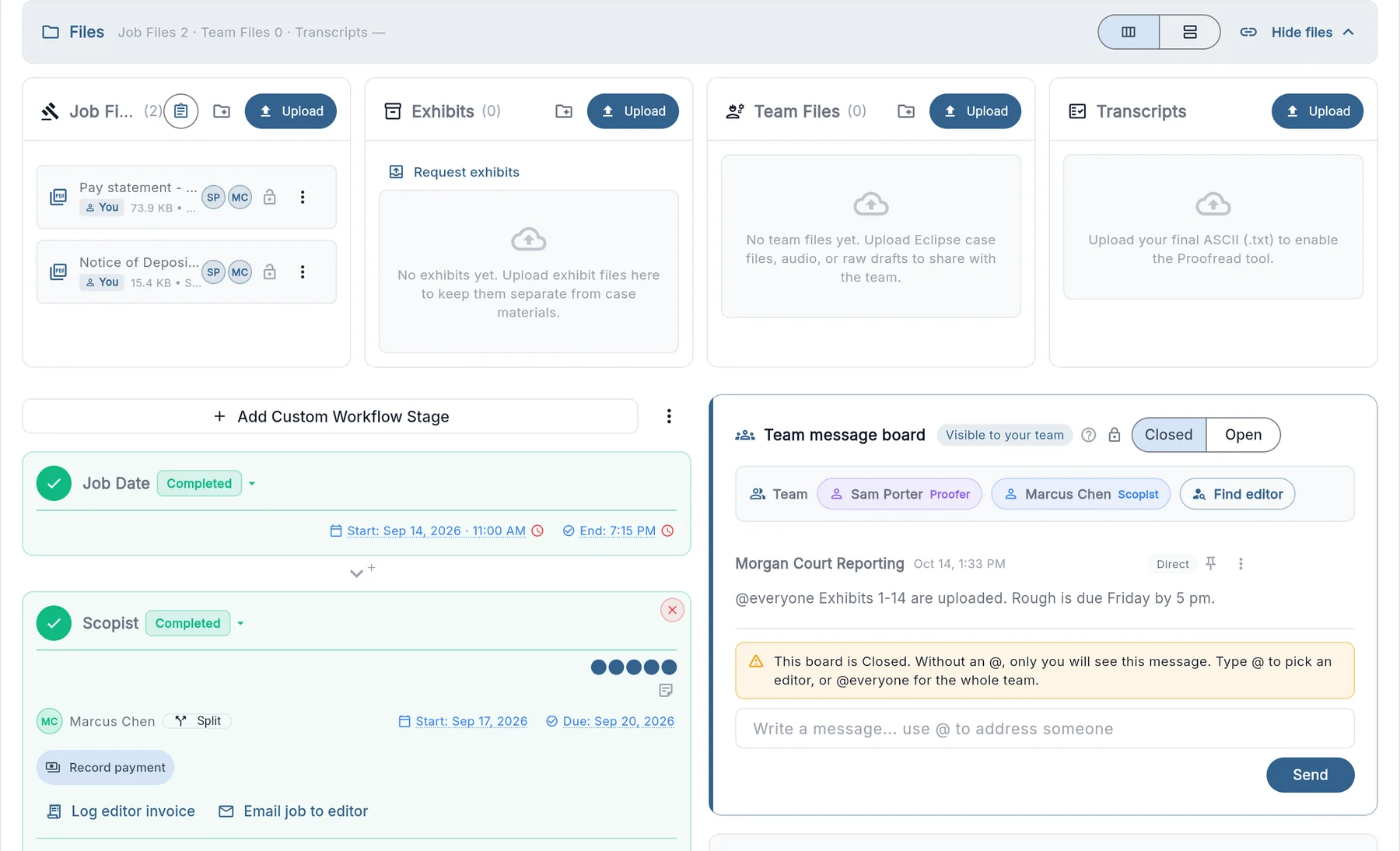Screen dimensions: 1400x851
Task: Toggle lock on Pay statement file
Action: (270, 197)
